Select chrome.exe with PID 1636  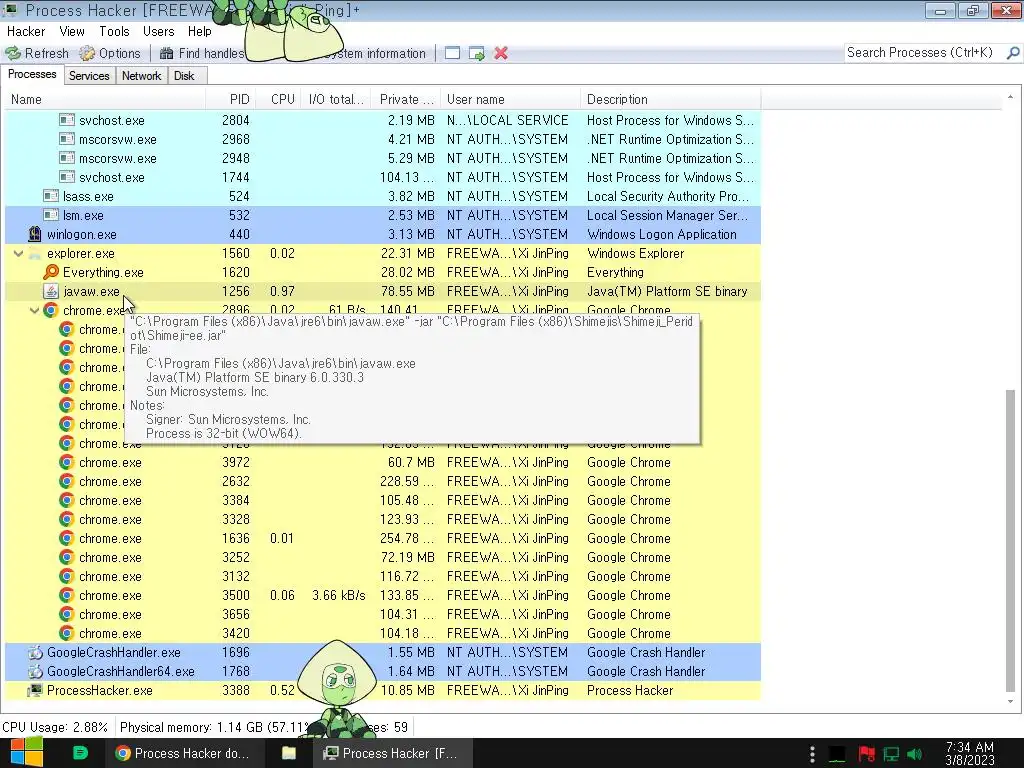[x=383, y=539]
